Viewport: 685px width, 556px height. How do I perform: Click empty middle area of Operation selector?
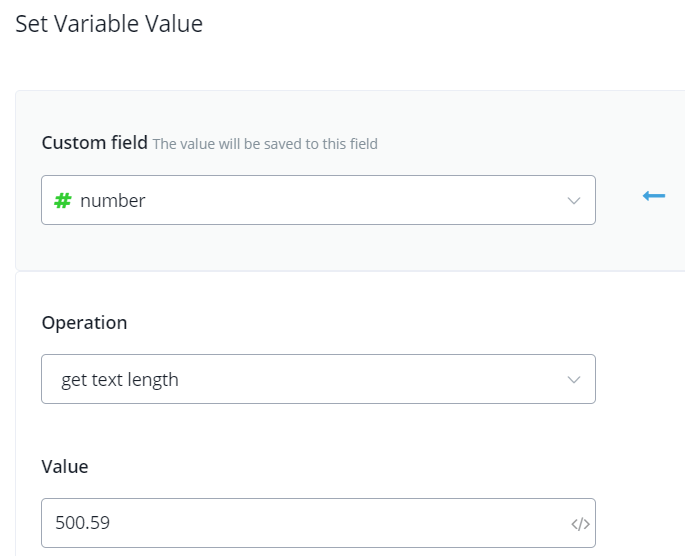[x=370, y=380]
